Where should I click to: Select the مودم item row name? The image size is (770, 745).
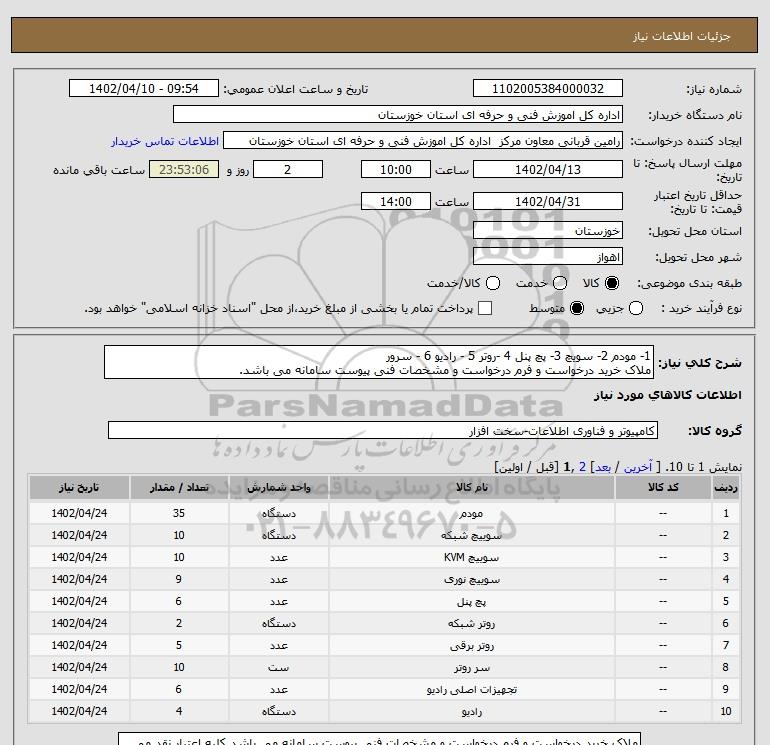pos(471,514)
